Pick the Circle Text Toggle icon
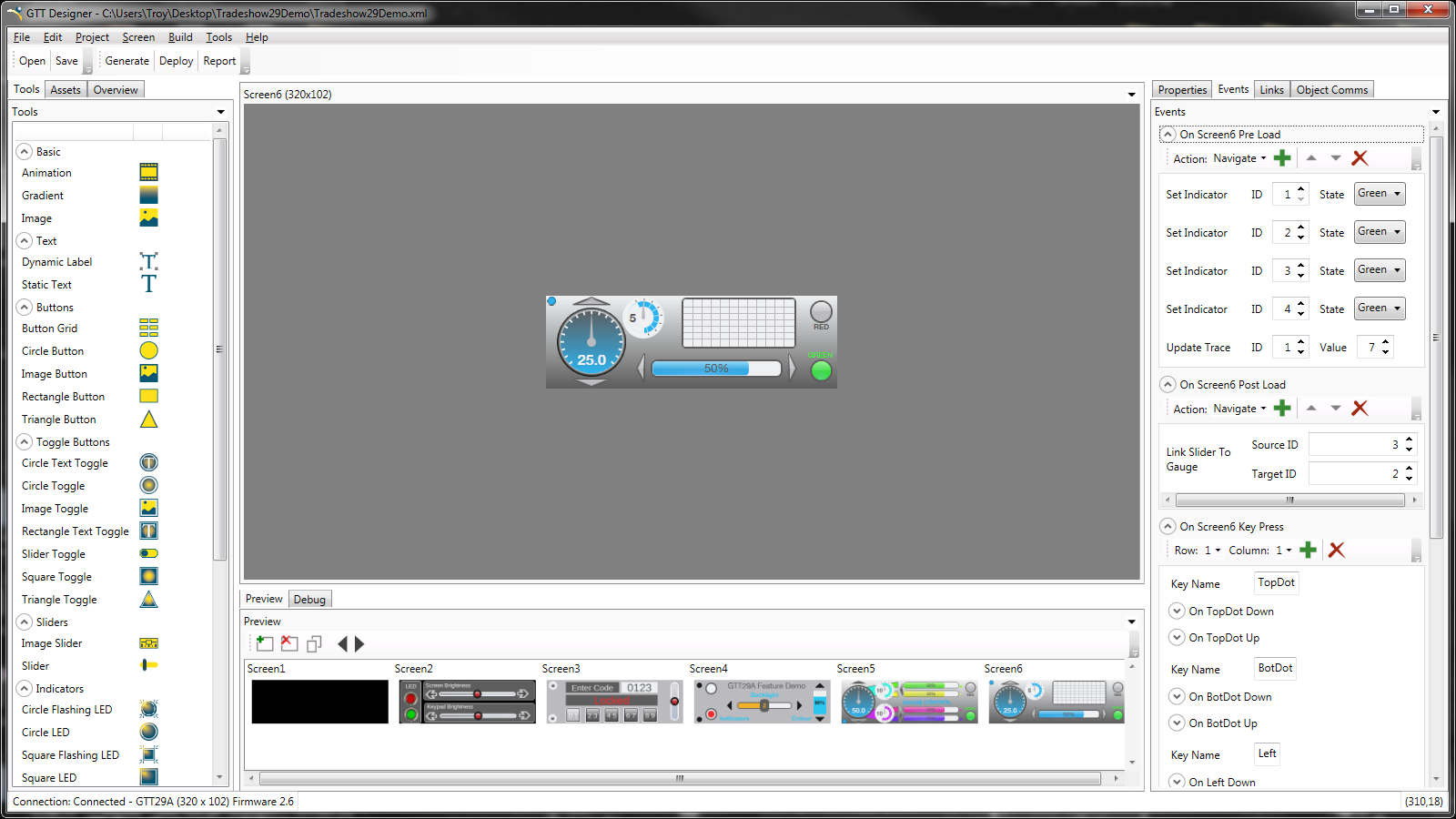The height and width of the screenshot is (819, 1456). 149,462
